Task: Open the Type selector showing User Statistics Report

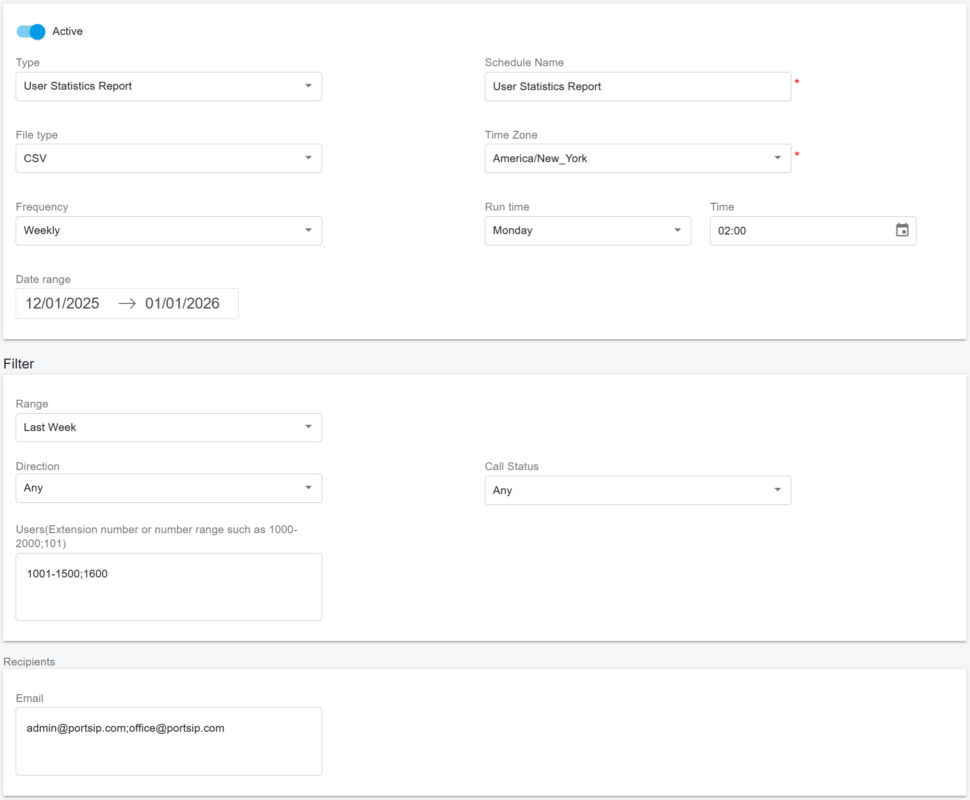Action: click(x=168, y=86)
